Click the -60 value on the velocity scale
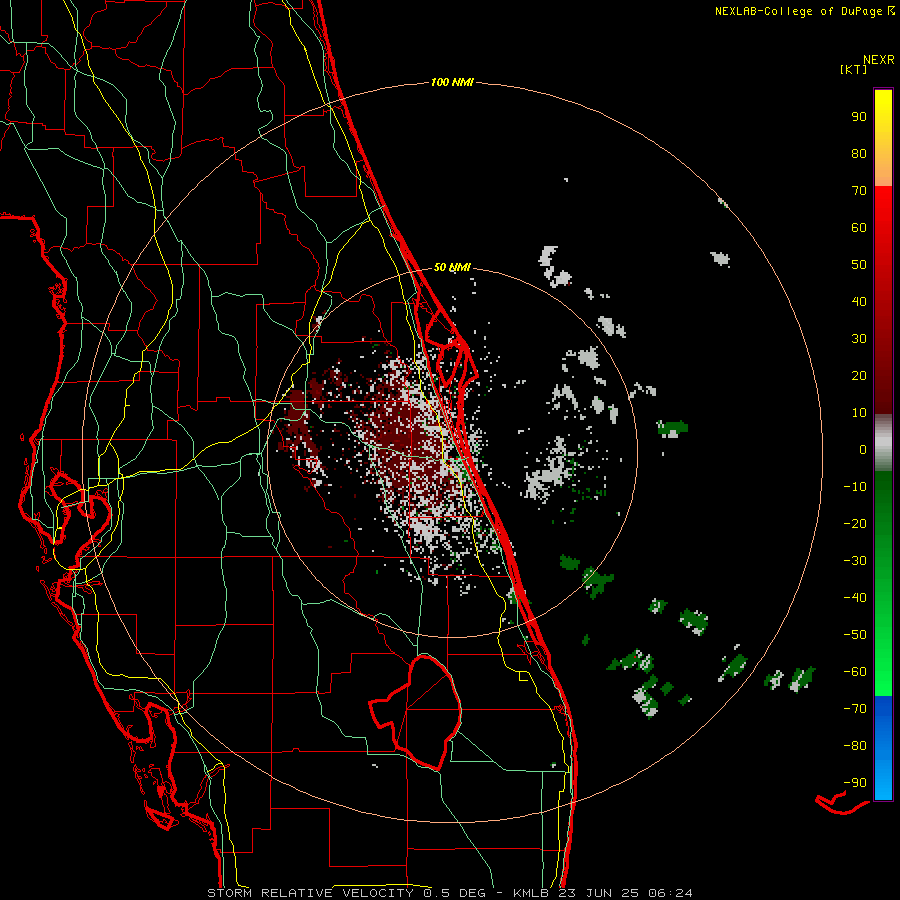This screenshot has height=900, width=900. (855, 672)
